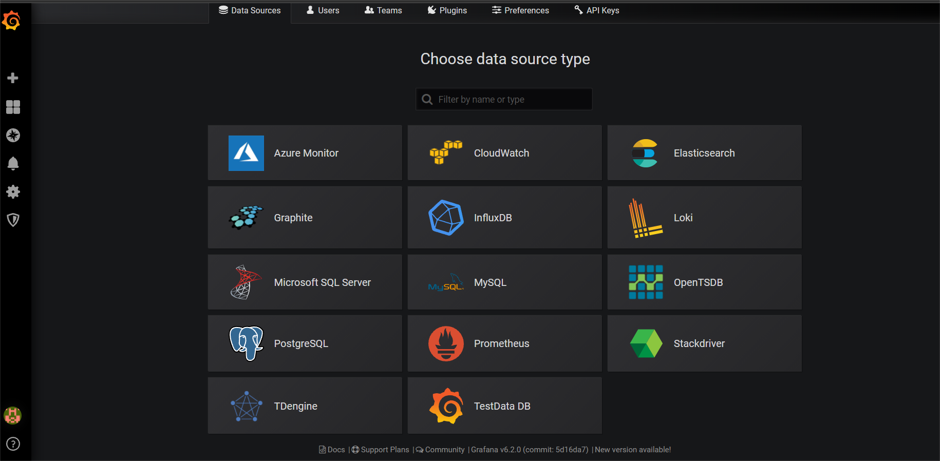Screen dimensions: 940x461
Task: Open the Dashboards grid icon
Action: point(13,107)
